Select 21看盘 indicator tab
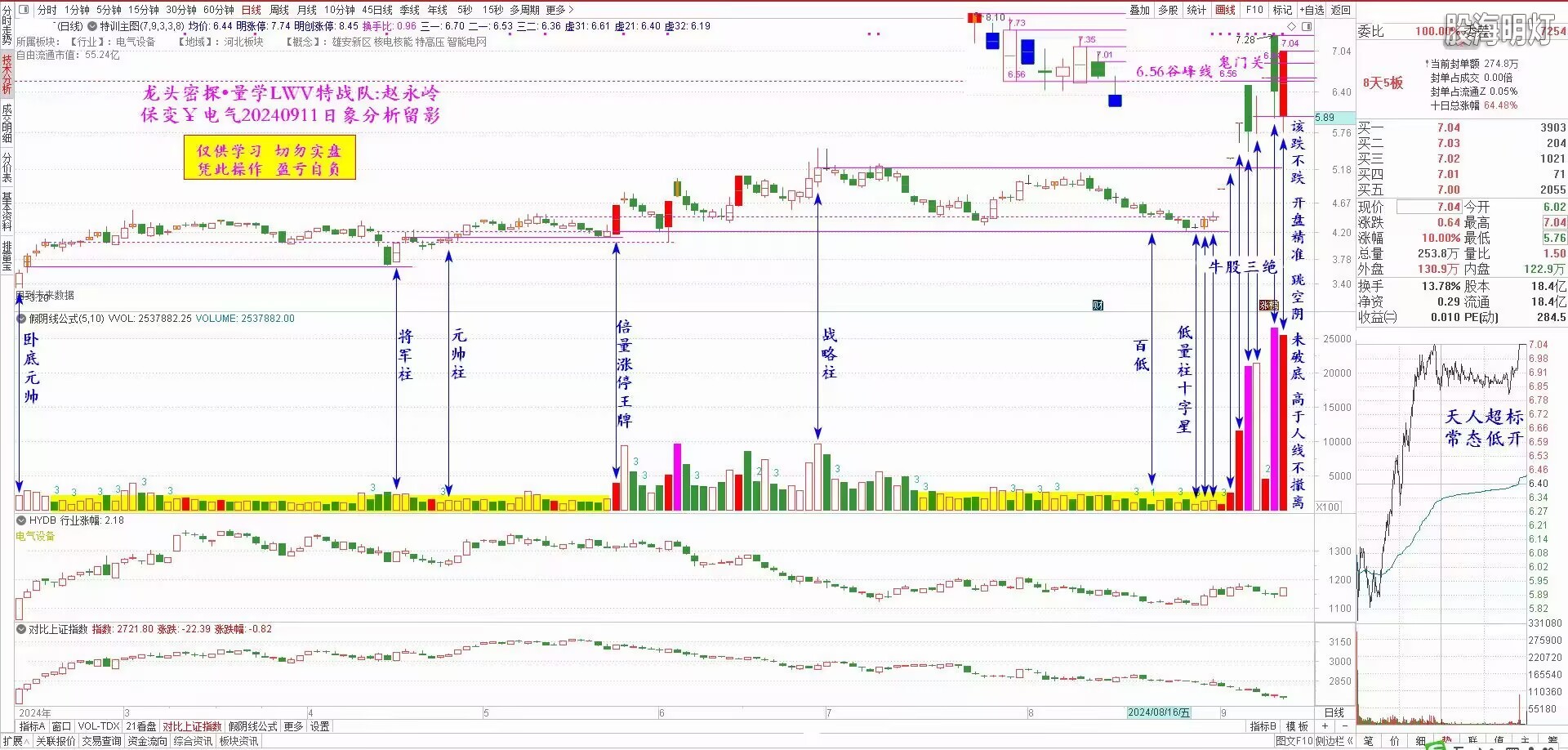Viewport: 1568px width, 750px height. click(140, 726)
